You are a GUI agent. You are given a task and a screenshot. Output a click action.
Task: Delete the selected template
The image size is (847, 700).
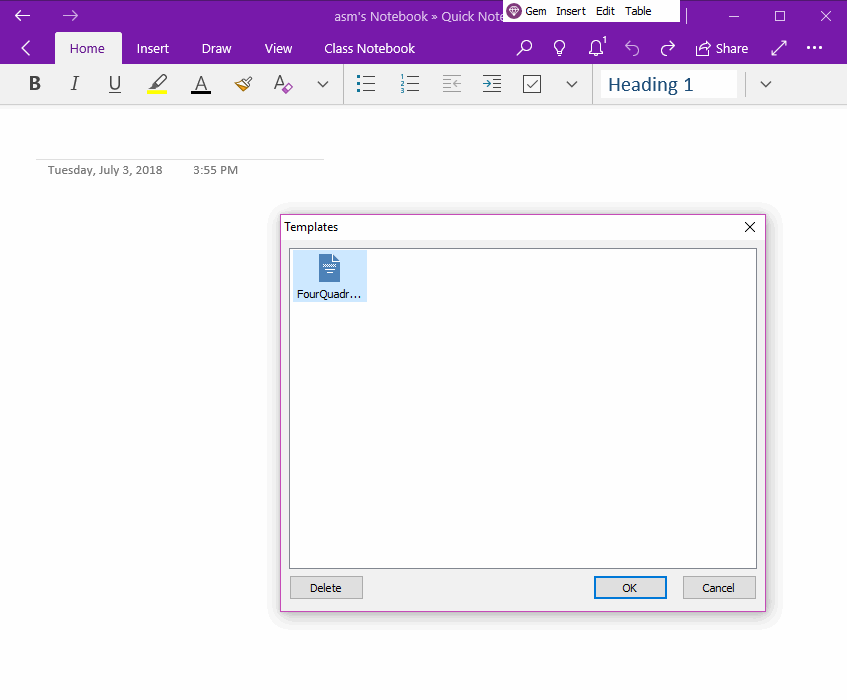(x=326, y=588)
